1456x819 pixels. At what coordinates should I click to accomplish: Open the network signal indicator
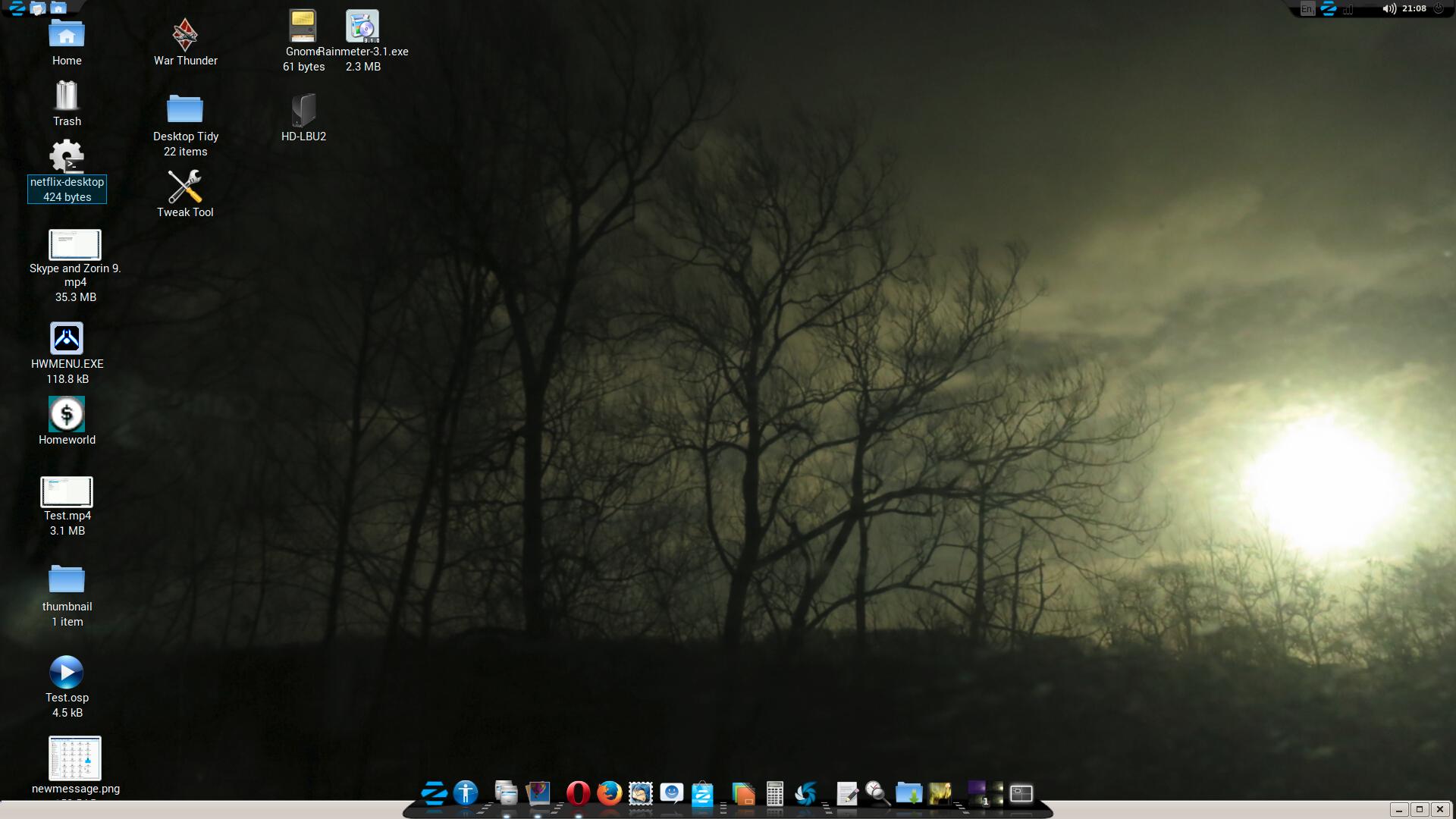1348,9
